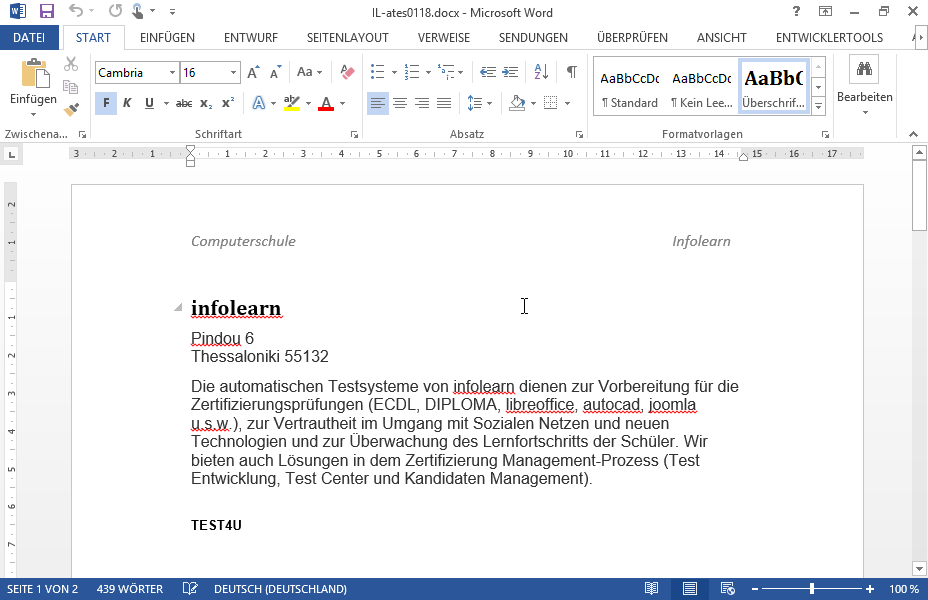Switch to web layout view
Screen dimensions: 928x600
[x=727, y=589]
